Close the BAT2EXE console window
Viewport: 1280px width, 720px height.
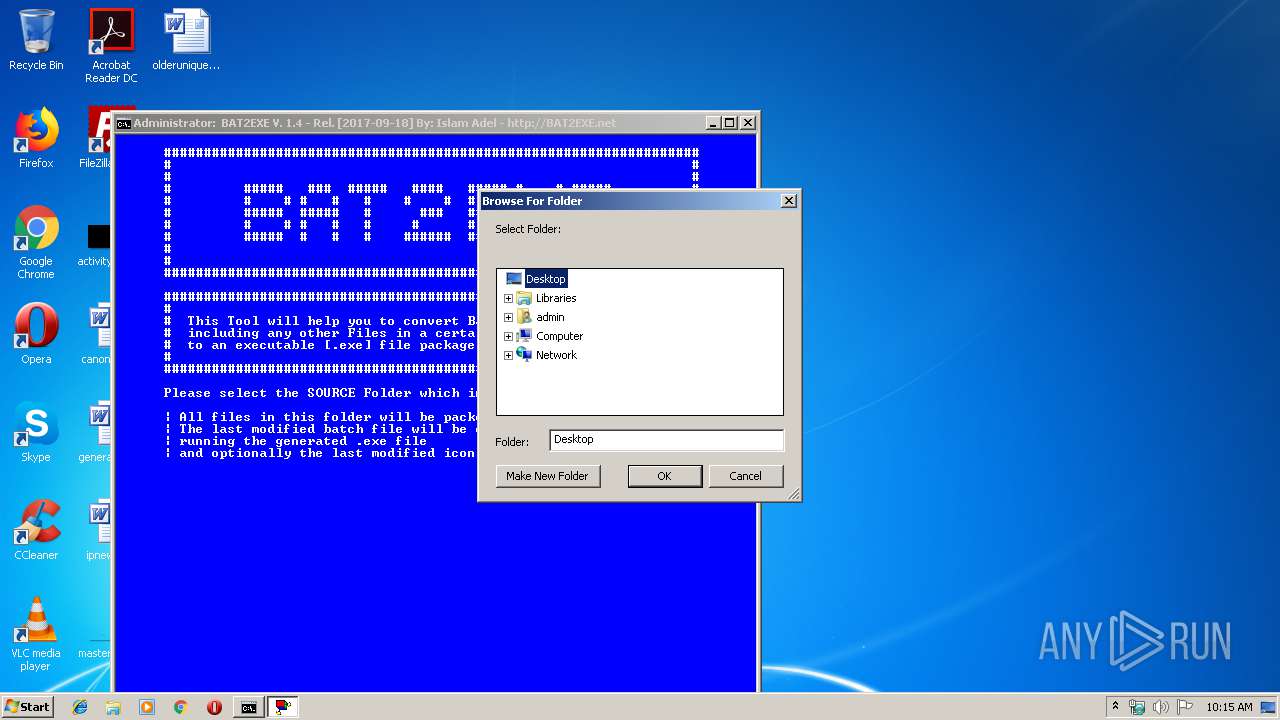click(748, 123)
